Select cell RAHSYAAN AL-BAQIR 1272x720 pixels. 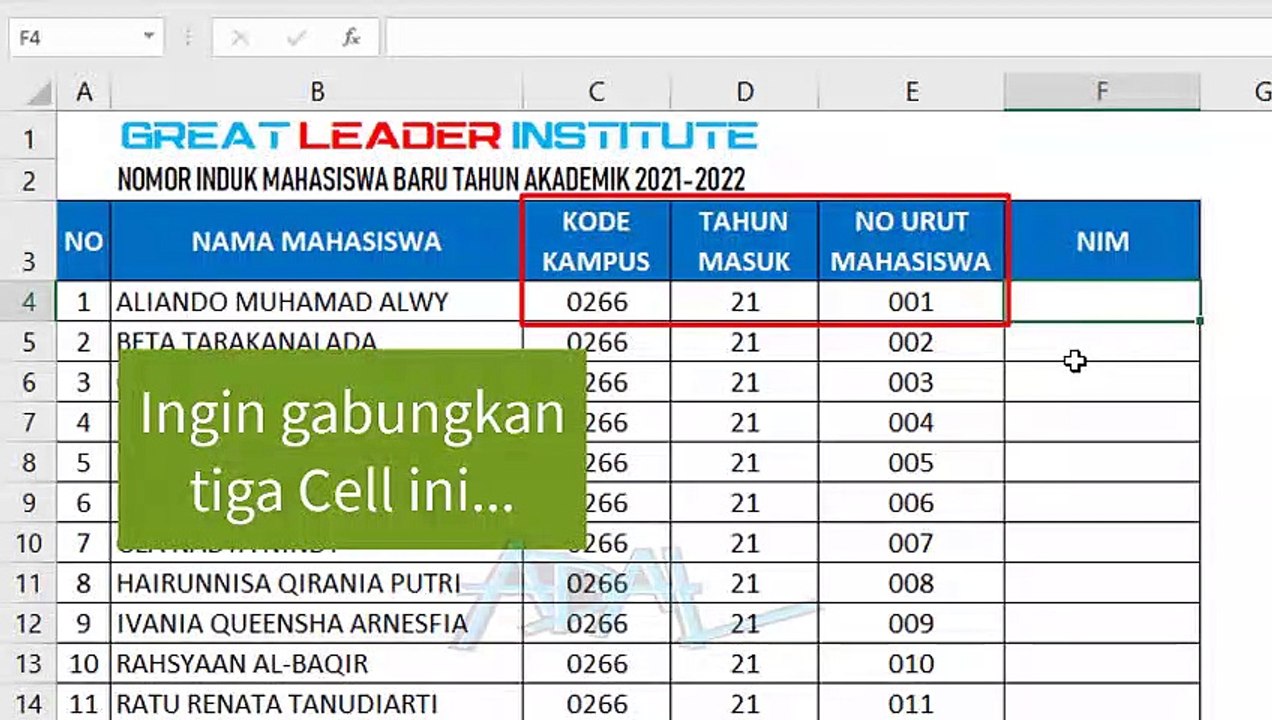pyautogui.click(x=317, y=664)
